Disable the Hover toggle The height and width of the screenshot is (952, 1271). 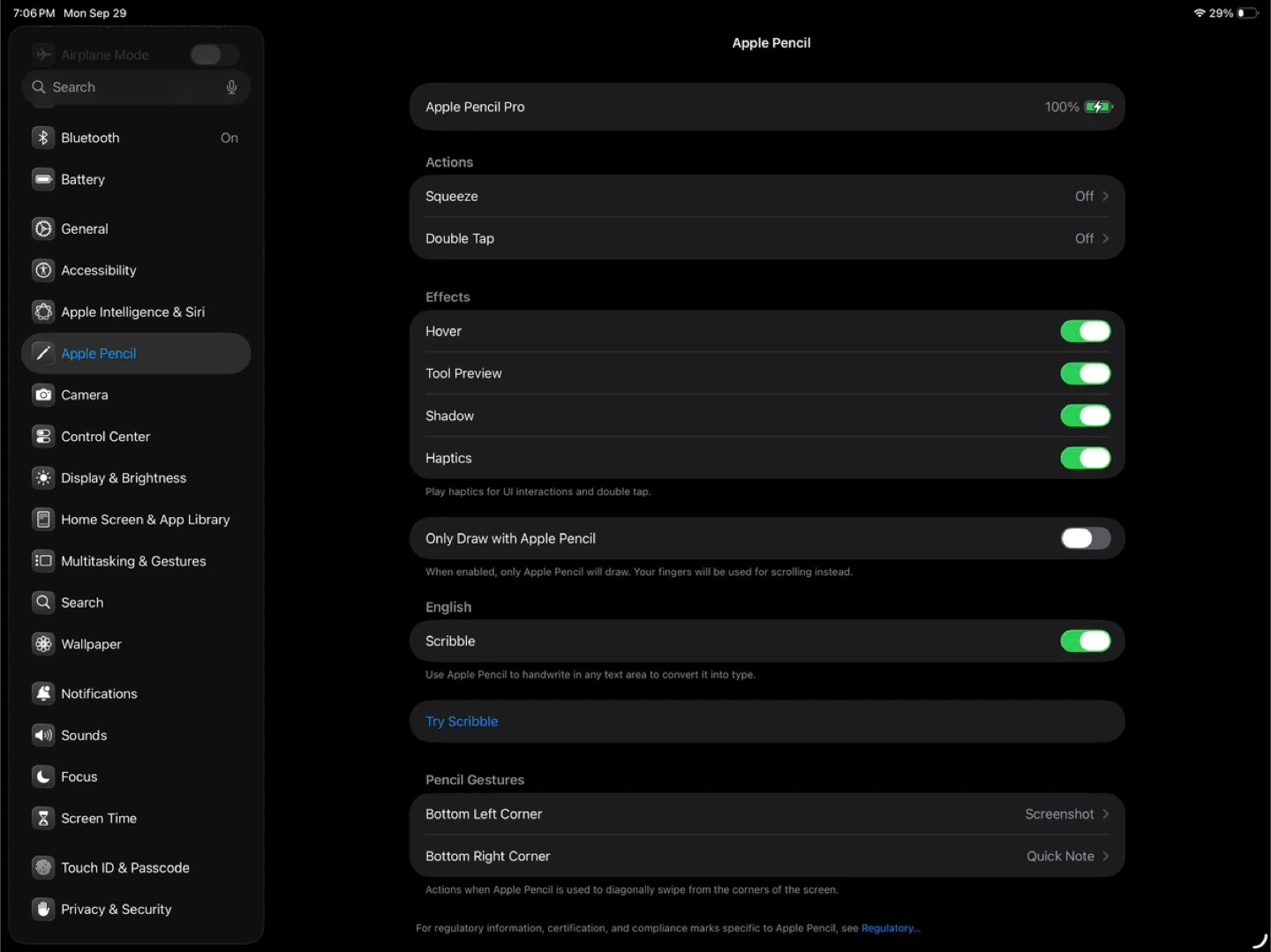(x=1085, y=332)
